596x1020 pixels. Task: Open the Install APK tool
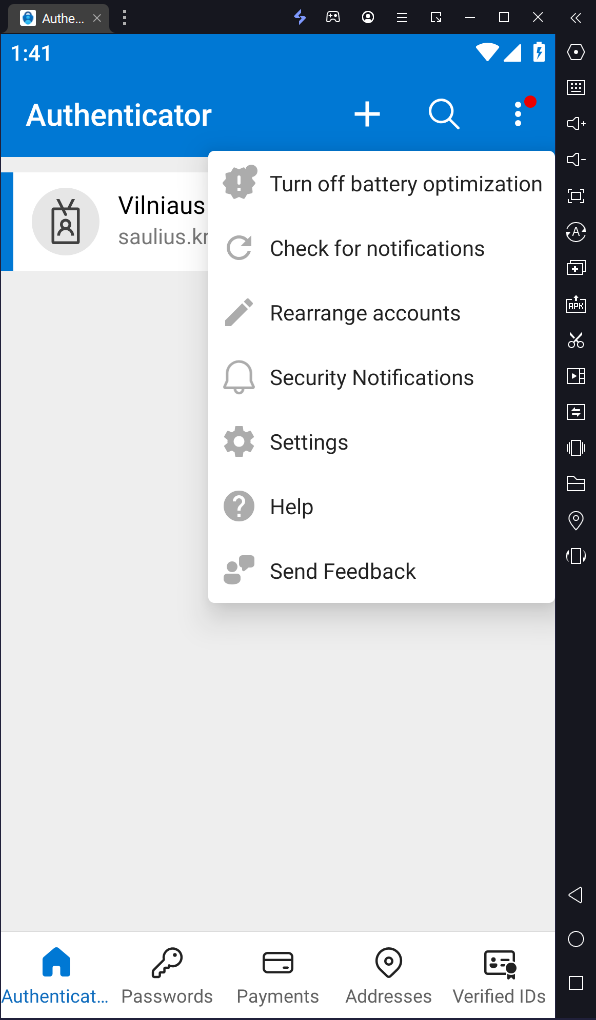pyautogui.click(x=575, y=303)
